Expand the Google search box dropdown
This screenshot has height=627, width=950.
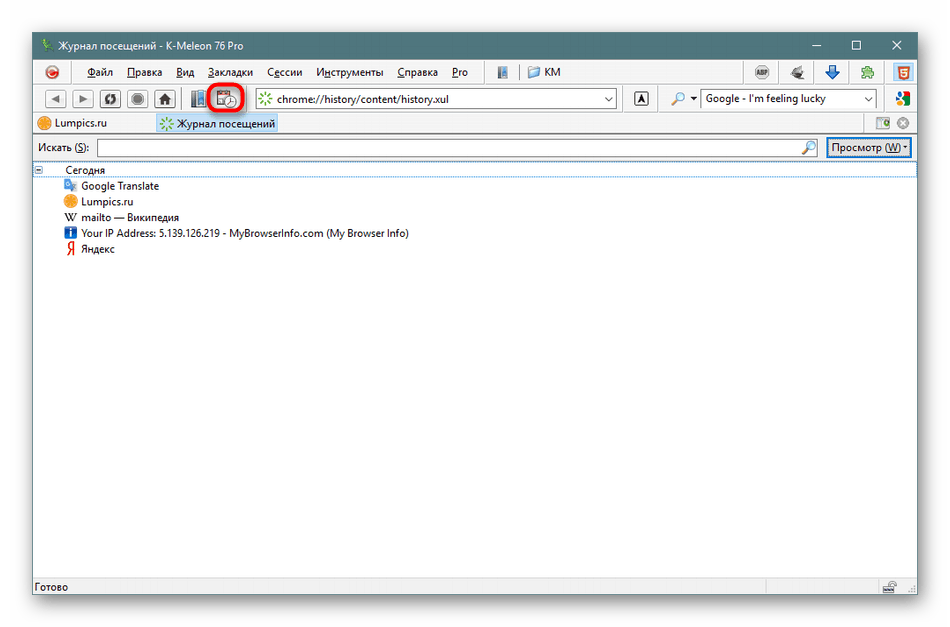pyautogui.click(x=868, y=99)
